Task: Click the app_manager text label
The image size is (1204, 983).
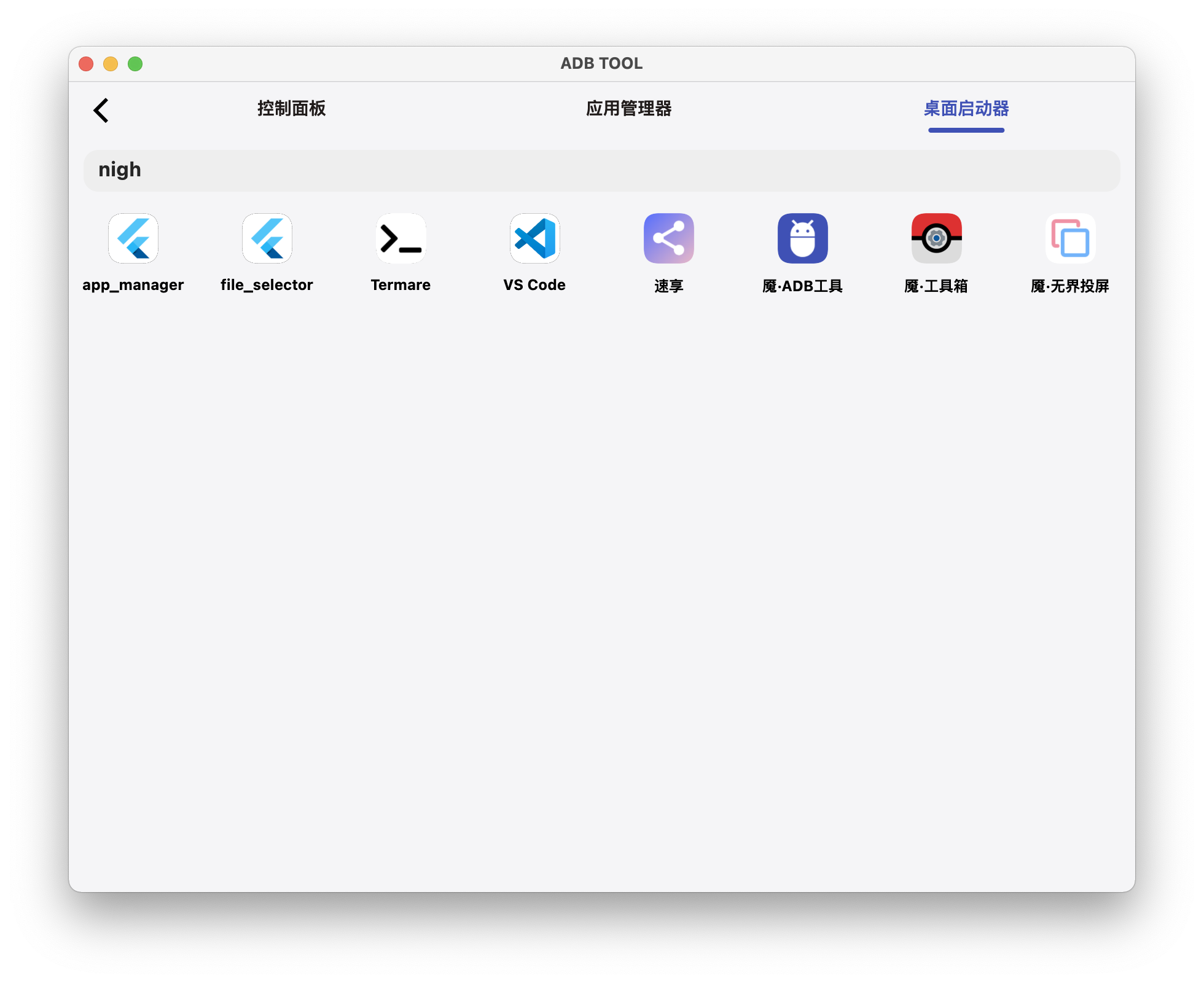Action: [133, 285]
